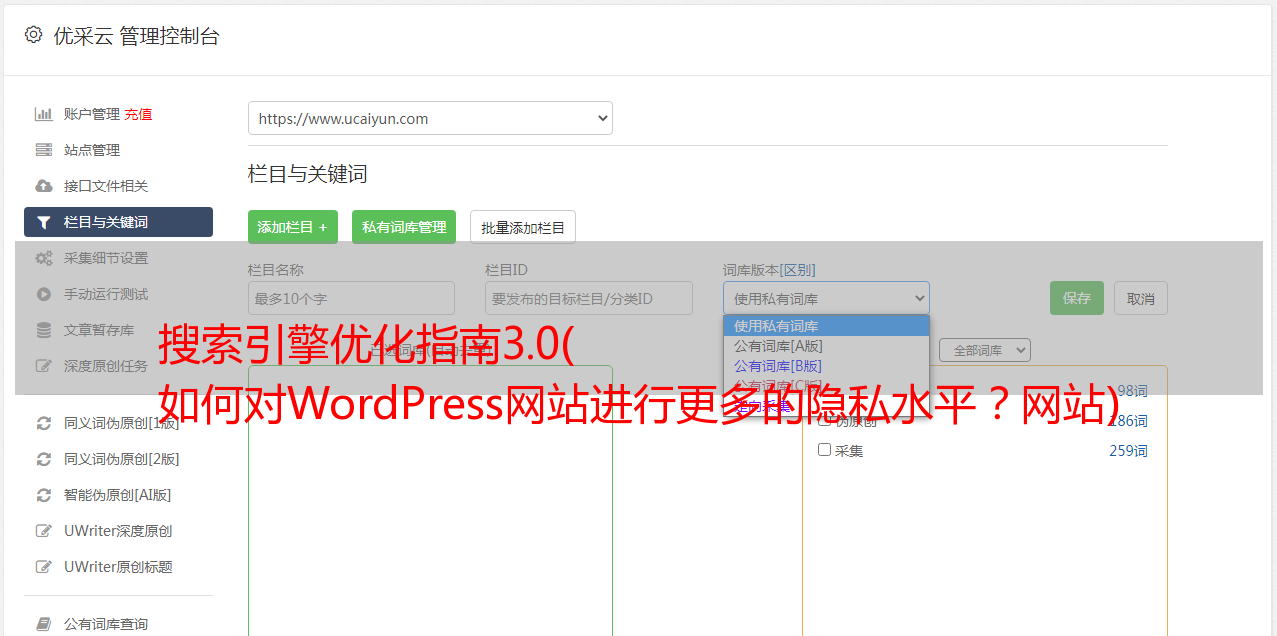Focus the 栏目名称 input field
The width and height of the screenshot is (1277, 636).
point(351,298)
